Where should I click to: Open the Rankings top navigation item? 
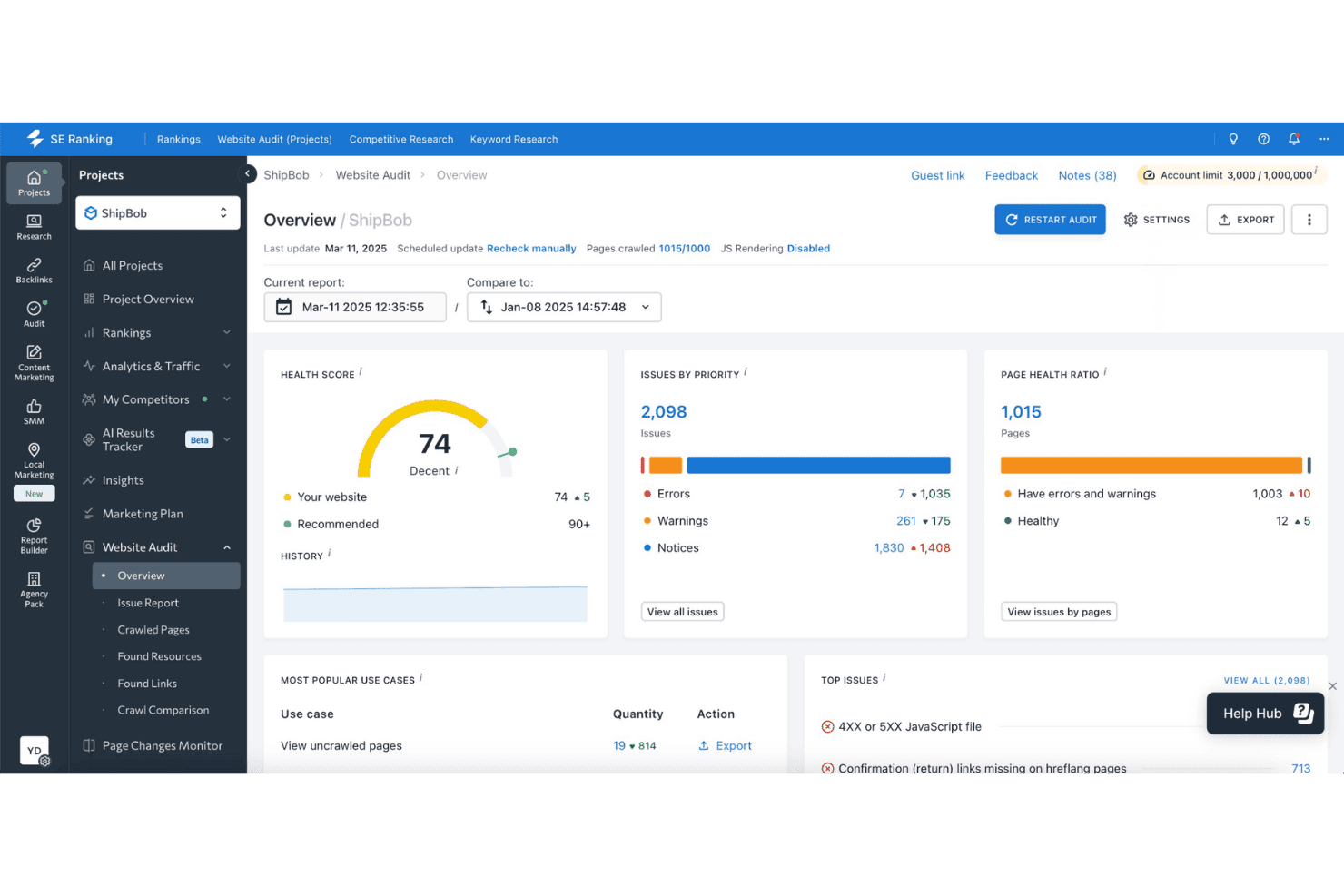178,139
